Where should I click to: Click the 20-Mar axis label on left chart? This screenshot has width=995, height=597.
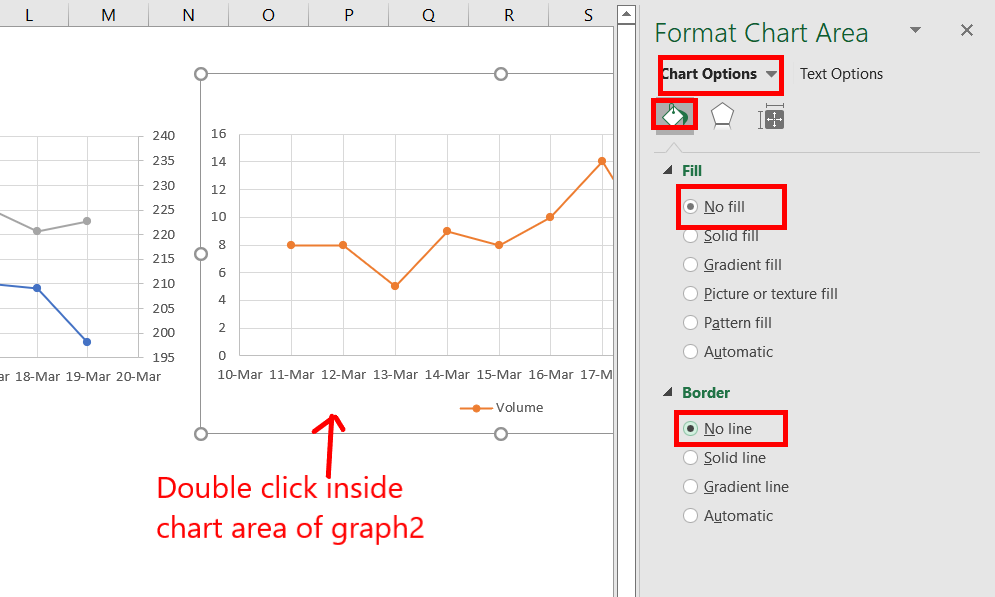pyautogui.click(x=138, y=377)
